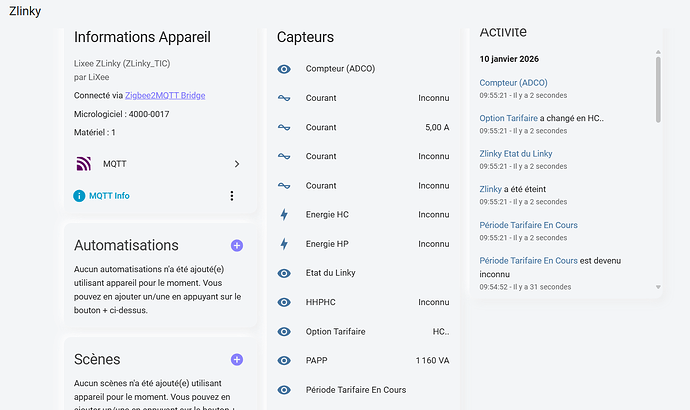Click the eye icon for PAPP sensor

[284, 360]
